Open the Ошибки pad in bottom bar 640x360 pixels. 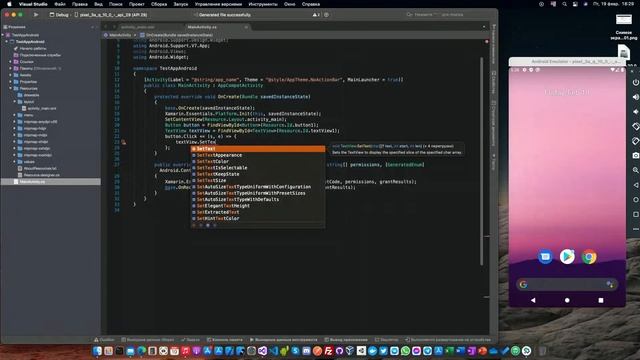[x=104, y=340]
